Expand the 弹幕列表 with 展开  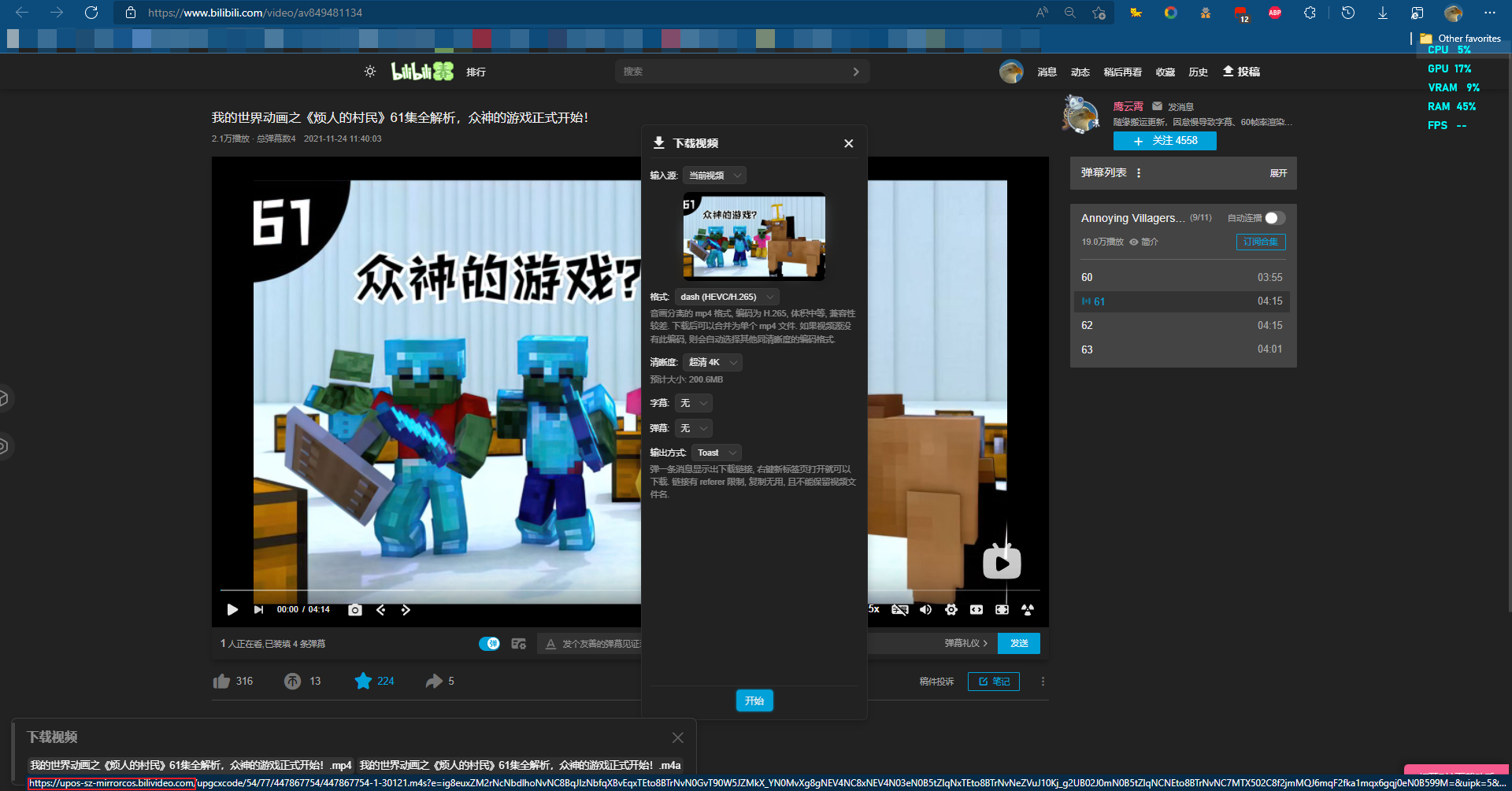click(x=1278, y=173)
